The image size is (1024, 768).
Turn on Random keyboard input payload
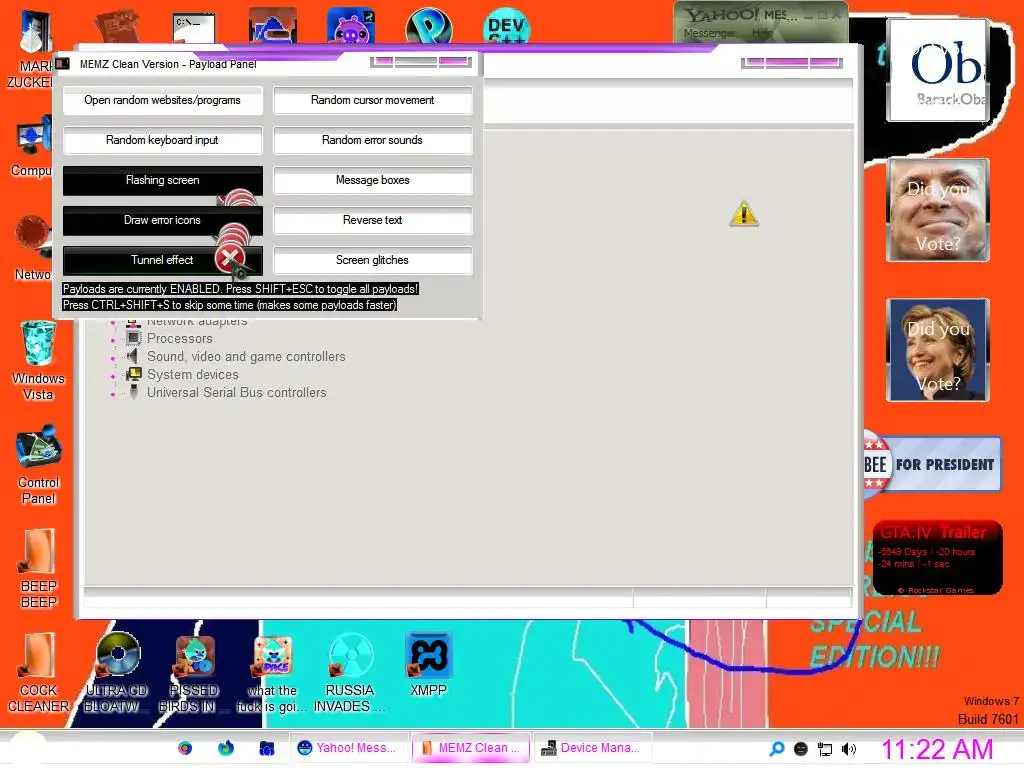point(163,140)
